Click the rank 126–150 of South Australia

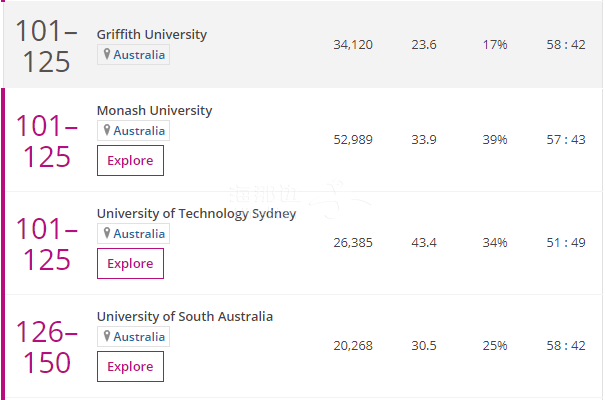[x=46, y=347]
